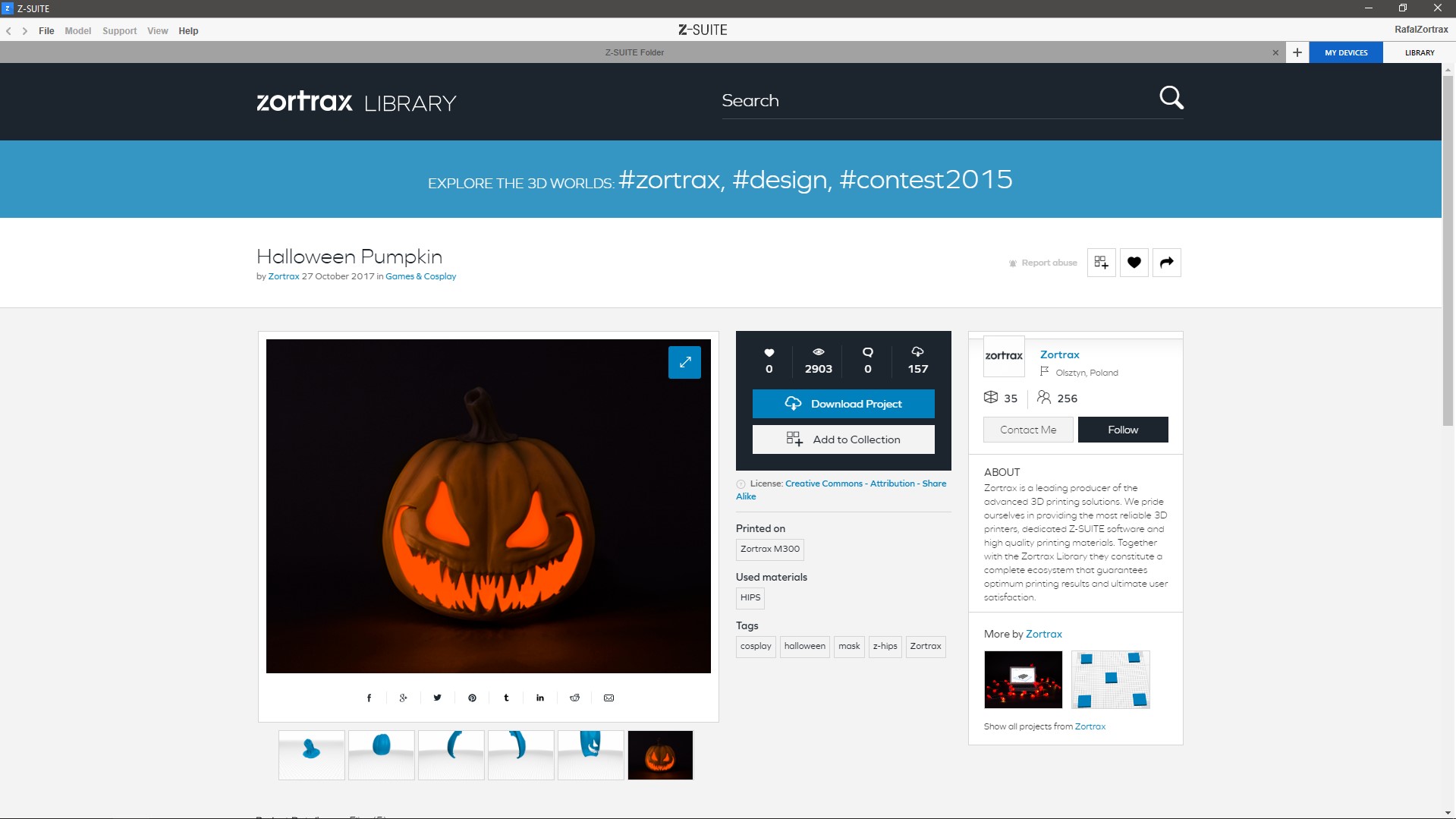Select the fourth blue model thumbnail
The height and width of the screenshot is (819, 1456).
521,755
